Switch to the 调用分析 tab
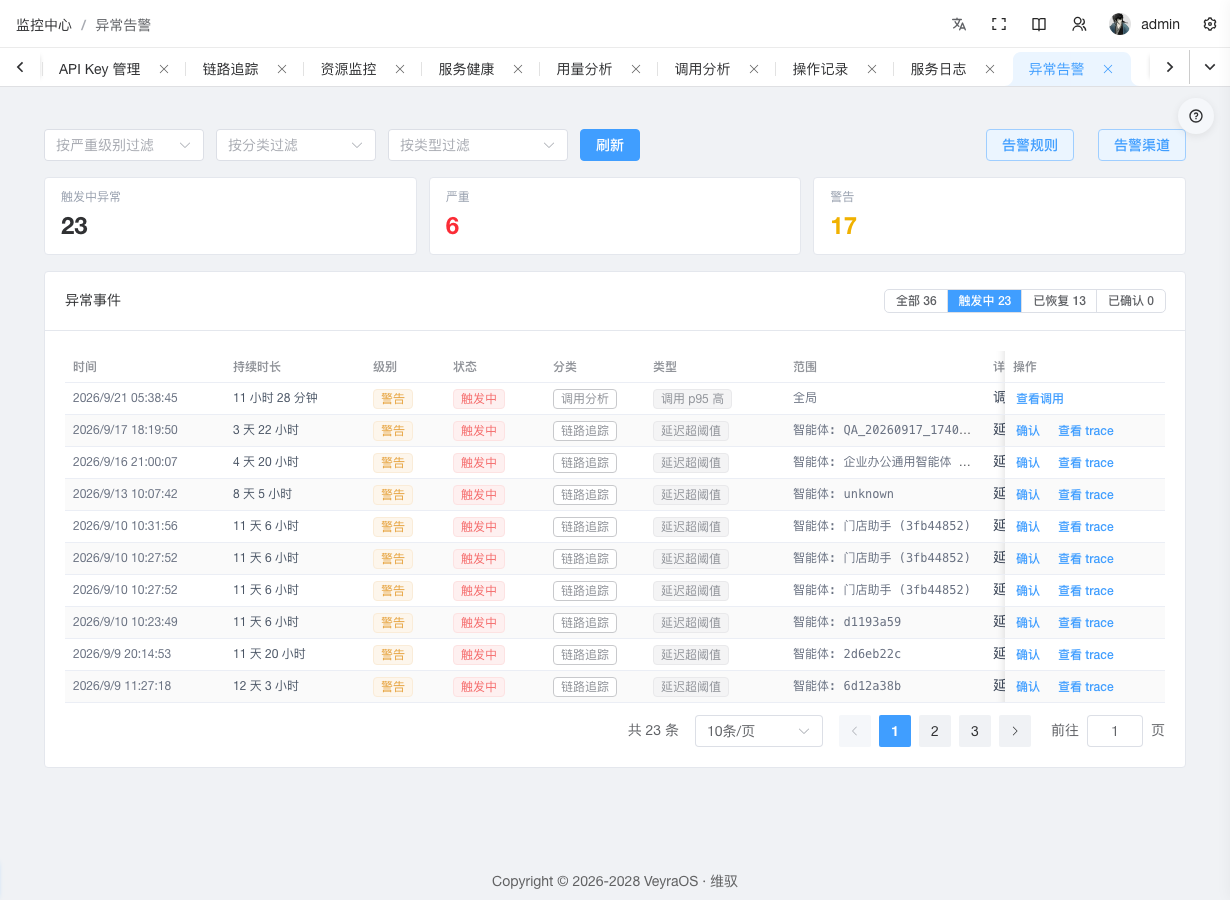Image resolution: width=1230 pixels, height=900 pixels. 702,69
